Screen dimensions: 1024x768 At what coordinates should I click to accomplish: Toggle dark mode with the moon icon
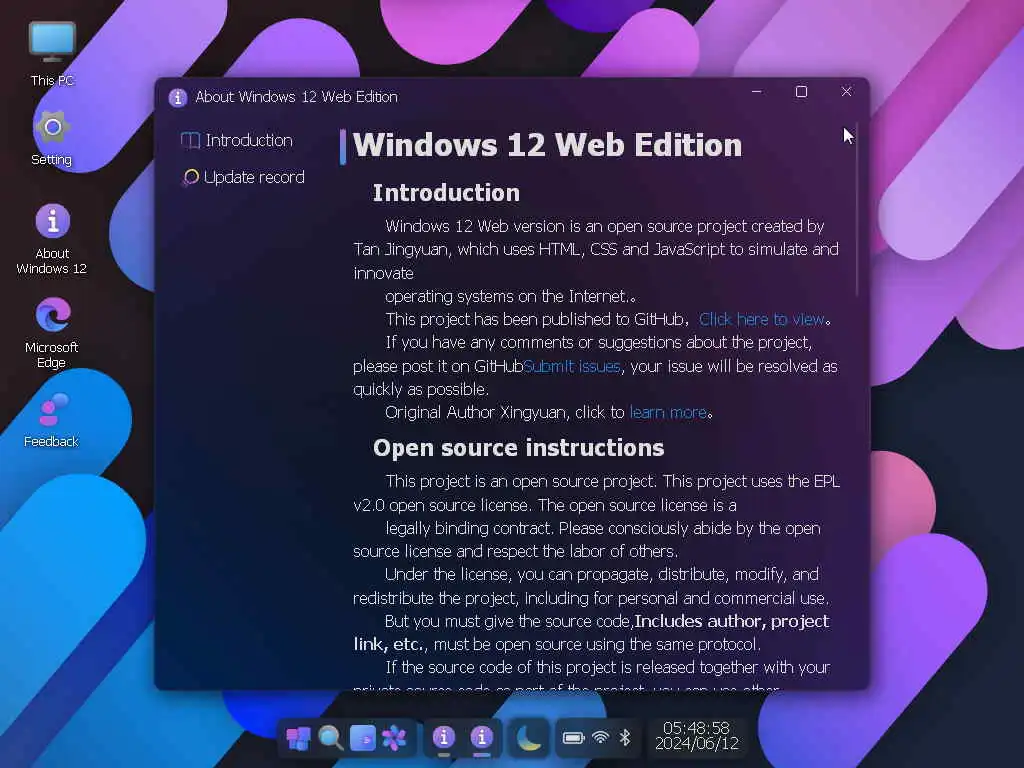[x=528, y=738]
